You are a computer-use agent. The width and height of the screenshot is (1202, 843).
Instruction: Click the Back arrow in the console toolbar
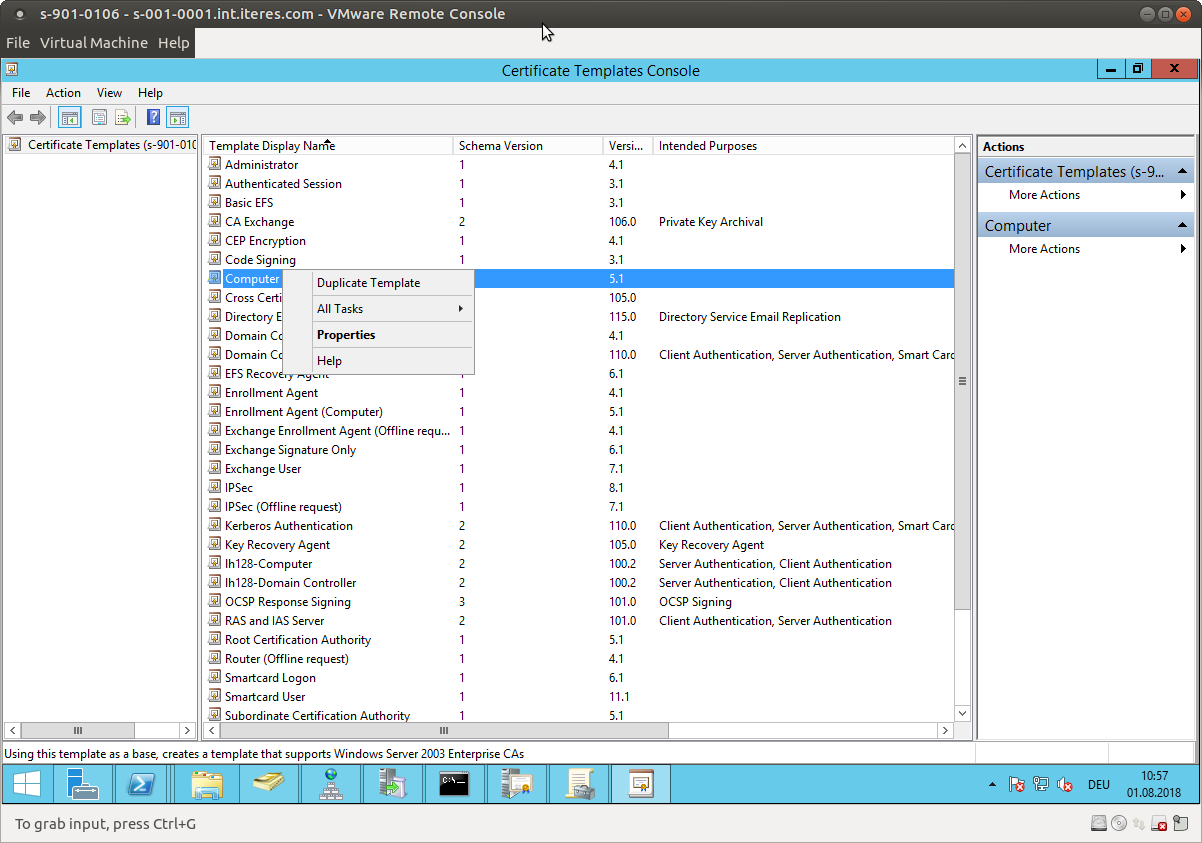click(15, 118)
